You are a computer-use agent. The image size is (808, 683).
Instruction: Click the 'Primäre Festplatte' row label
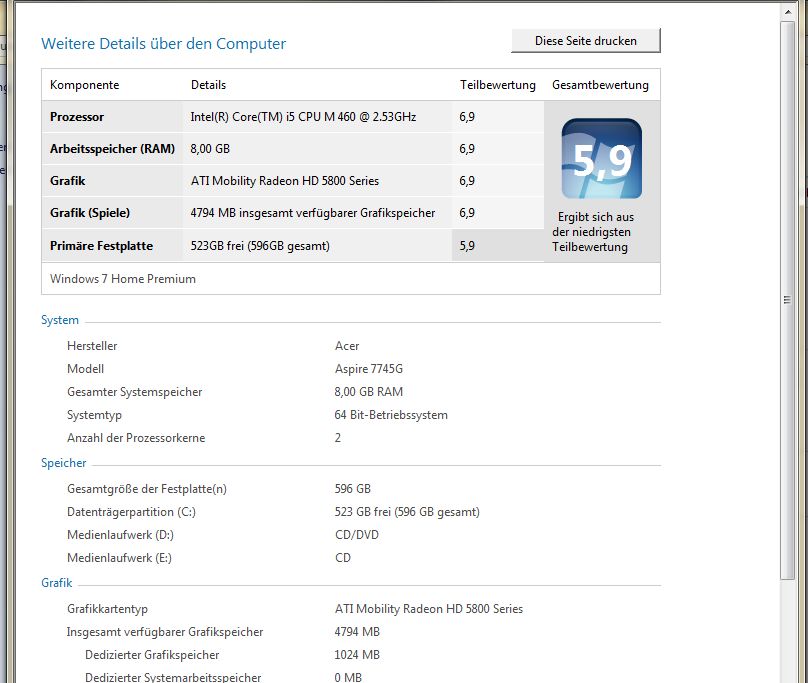104,245
